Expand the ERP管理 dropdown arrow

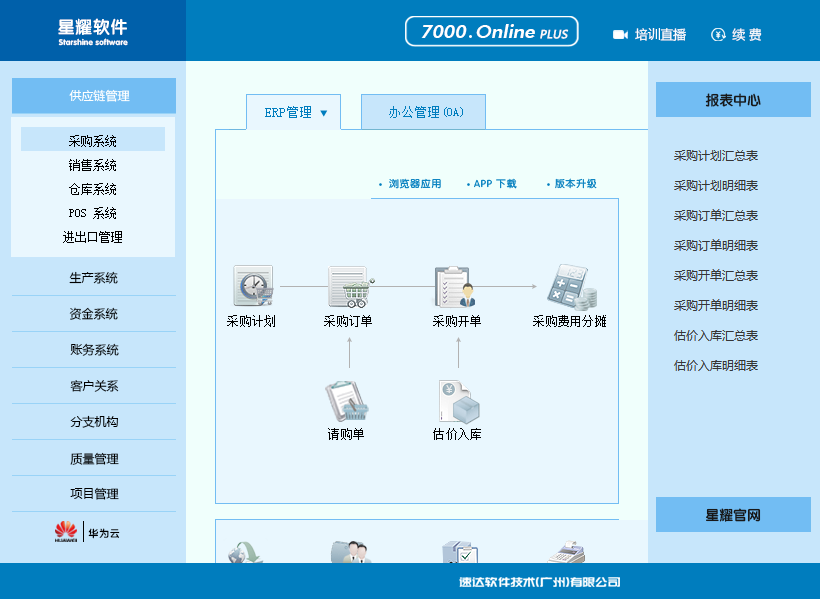[324, 113]
